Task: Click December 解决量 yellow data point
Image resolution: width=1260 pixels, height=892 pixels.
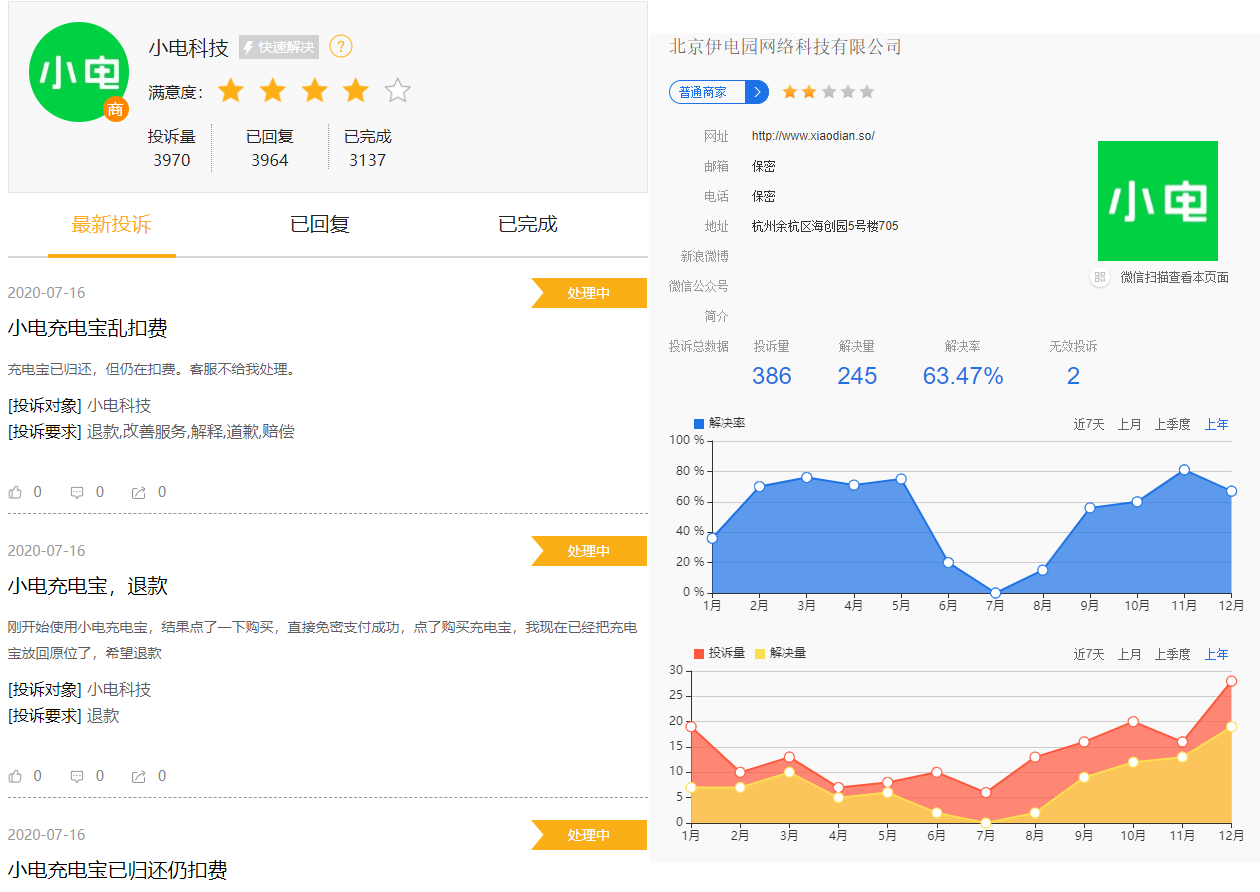Action: point(1231,727)
